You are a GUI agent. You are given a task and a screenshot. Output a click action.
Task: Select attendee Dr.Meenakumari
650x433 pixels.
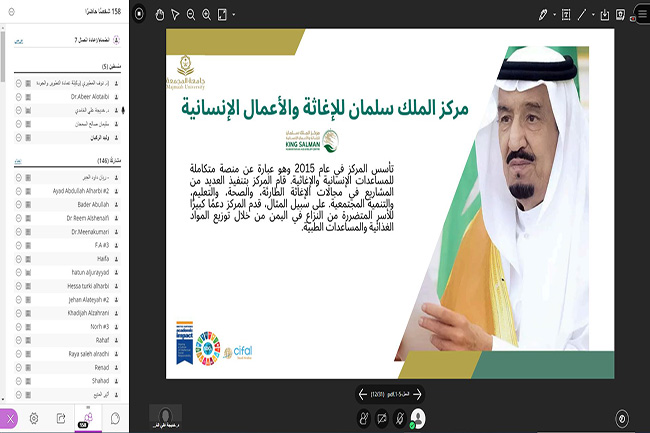(67, 232)
